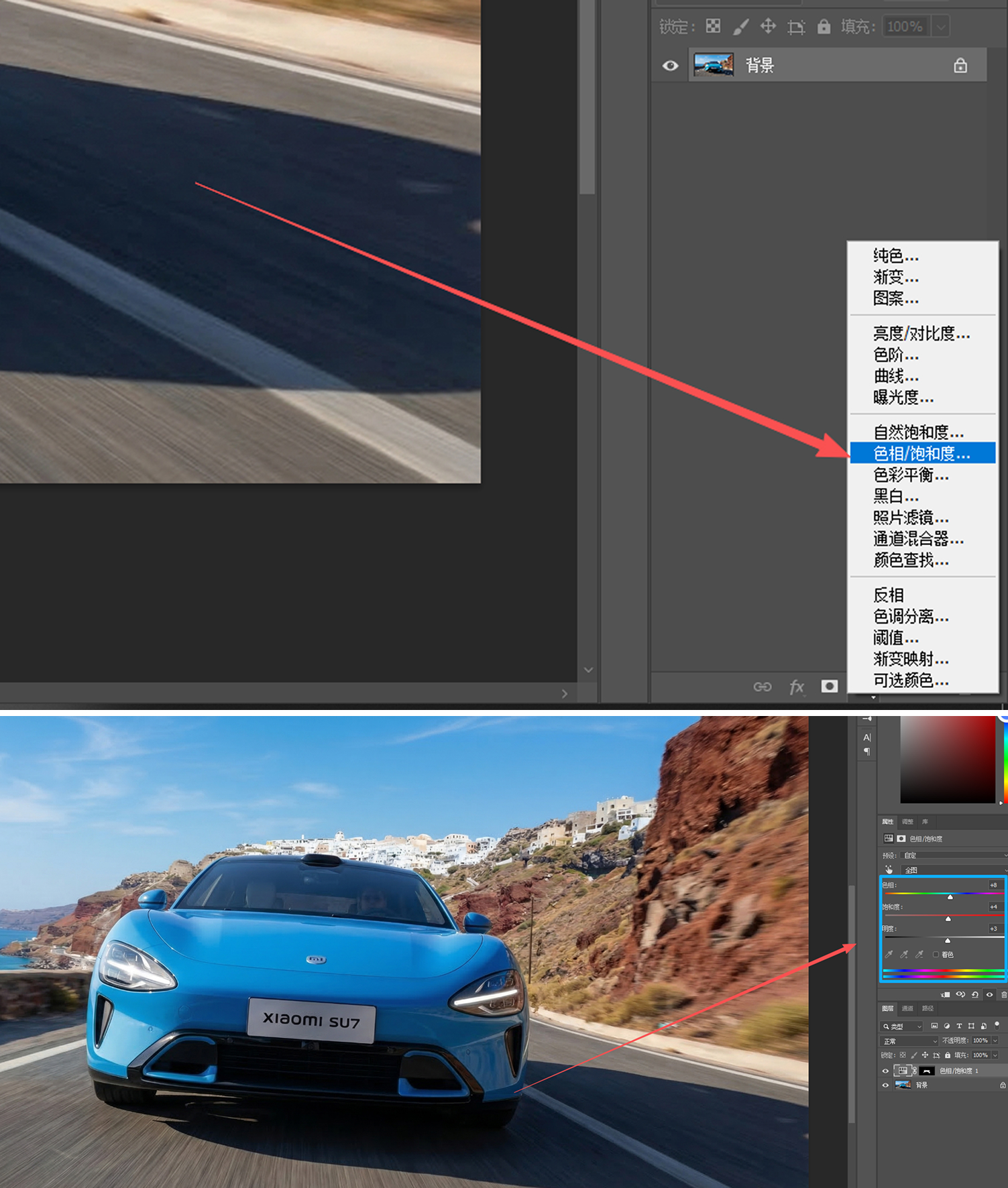
Task: Choose 色相/饱和度 from the adjustment menu
Action: (x=921, y=454)
